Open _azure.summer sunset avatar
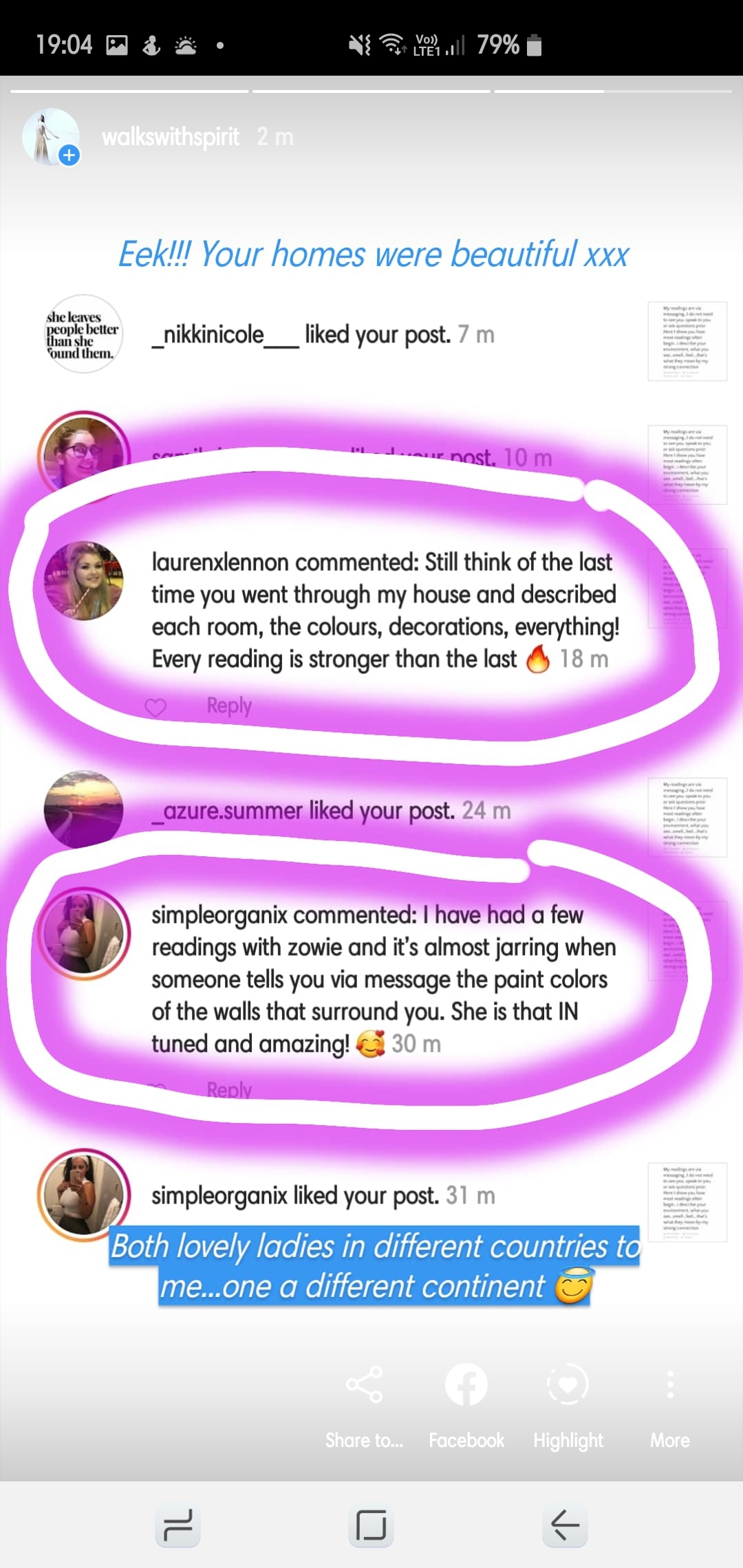 pos(83,809)
